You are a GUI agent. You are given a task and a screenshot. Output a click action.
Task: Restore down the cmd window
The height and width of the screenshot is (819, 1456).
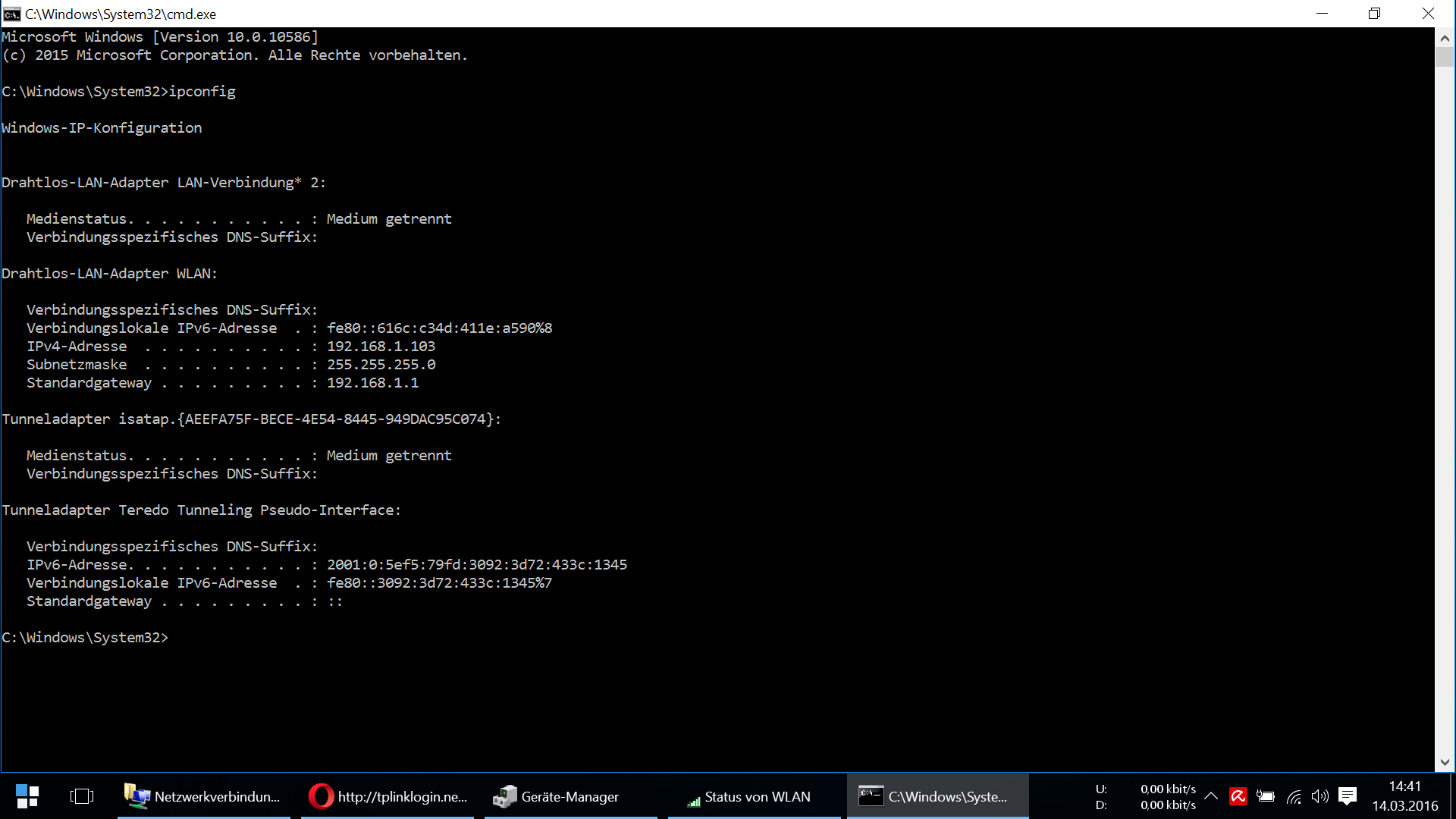pyautogui.click(x=1374, y=14)
